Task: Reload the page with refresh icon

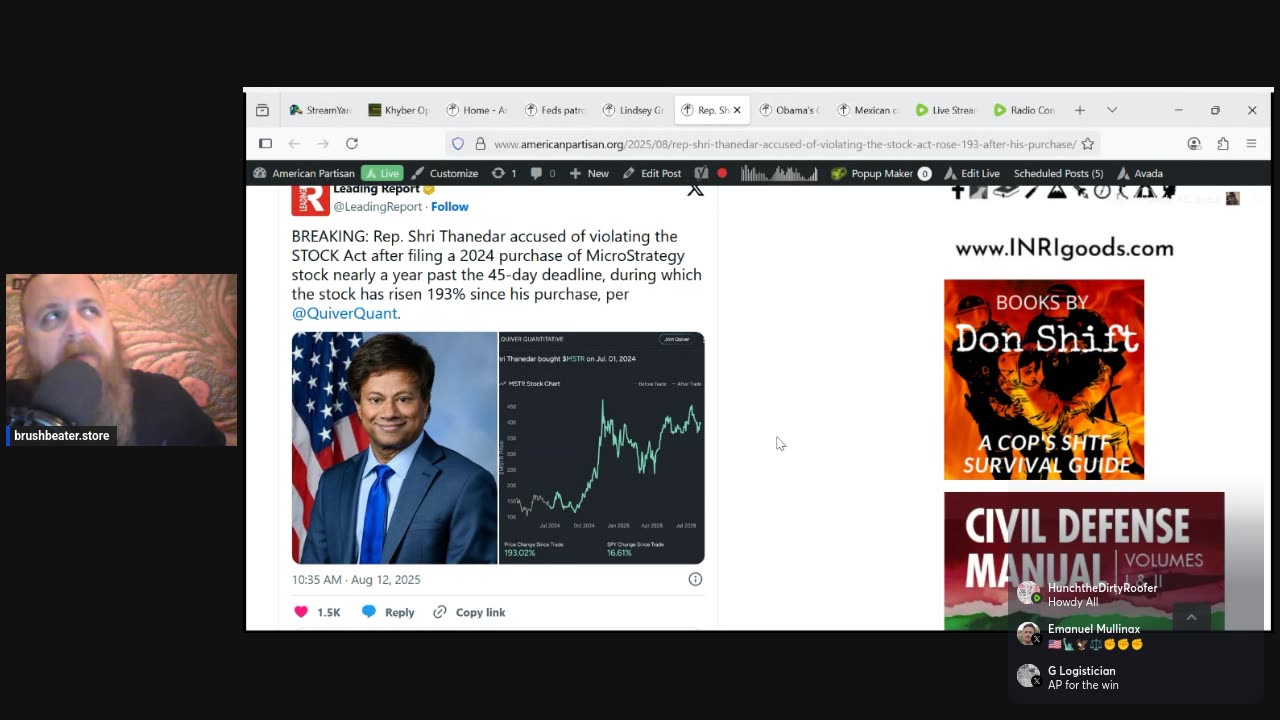Action: click(352, 144)
